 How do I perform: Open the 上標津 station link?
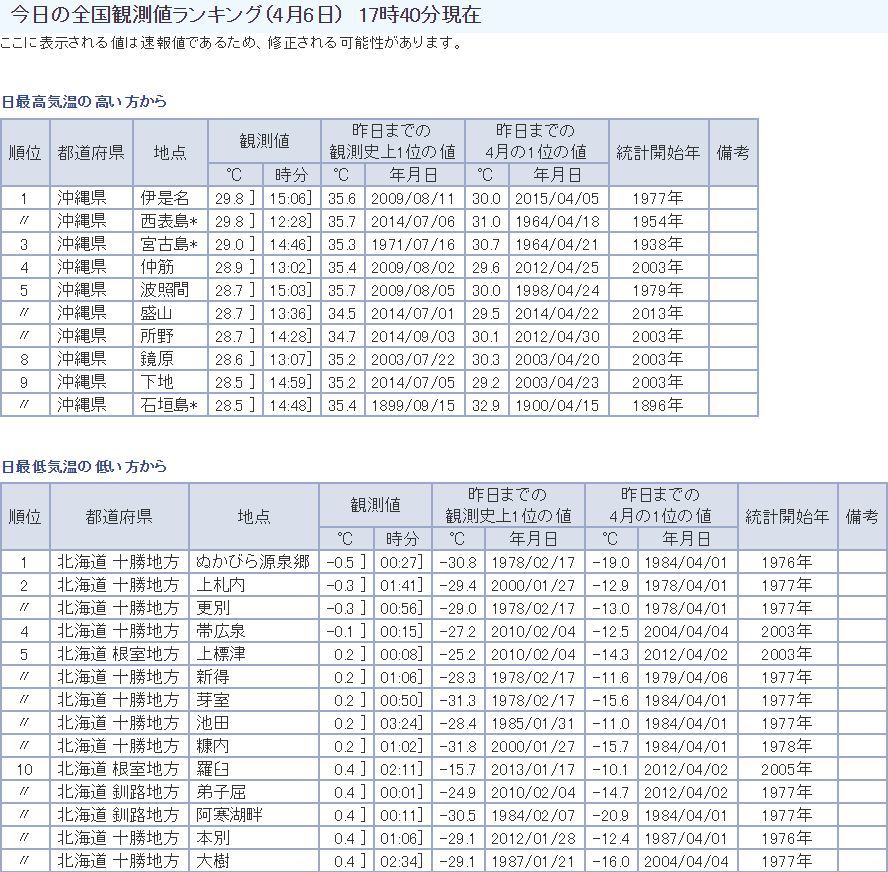pos(221,654)
